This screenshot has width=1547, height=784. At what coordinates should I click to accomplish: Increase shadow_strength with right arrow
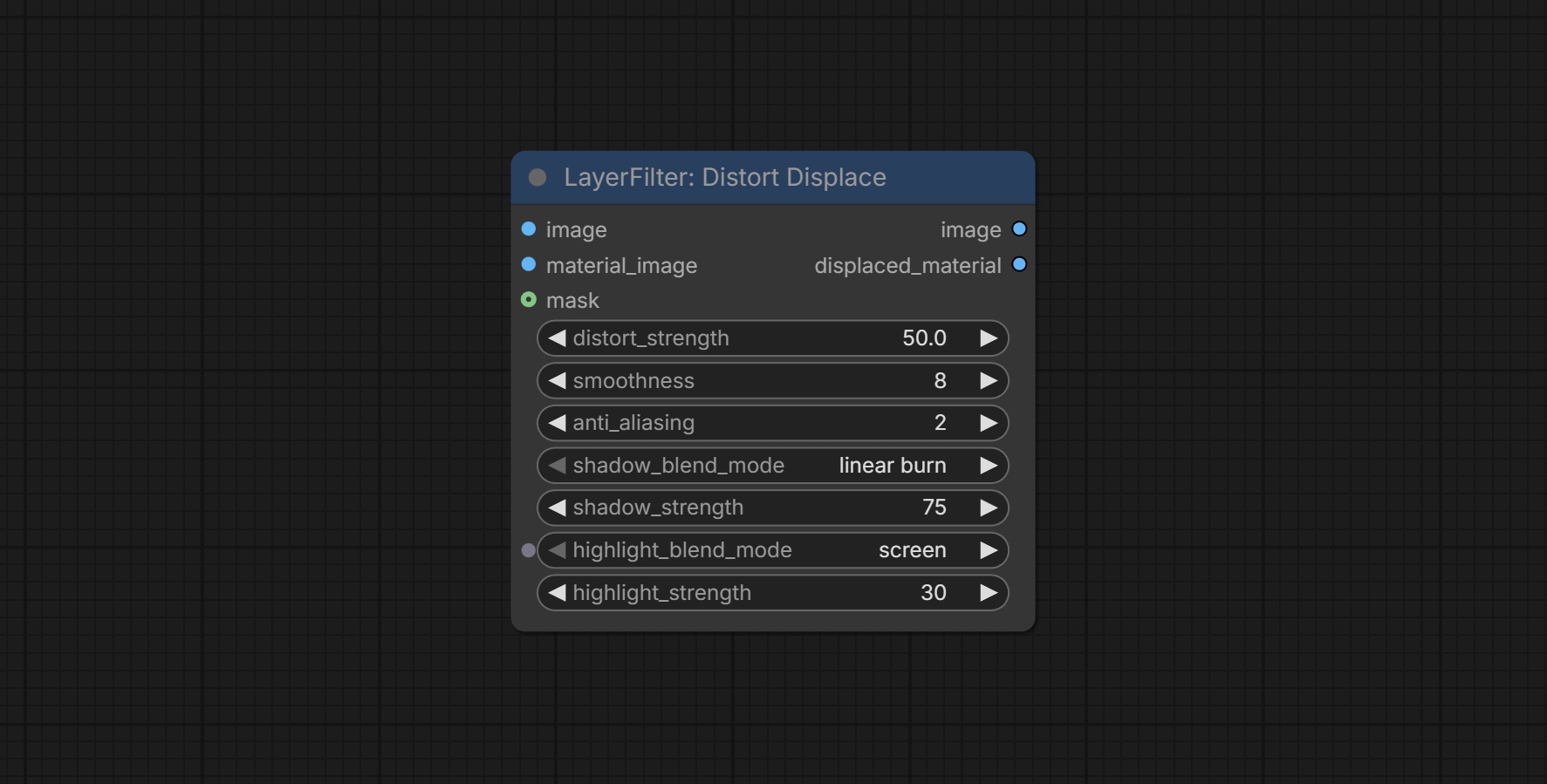tap(988, 508)
